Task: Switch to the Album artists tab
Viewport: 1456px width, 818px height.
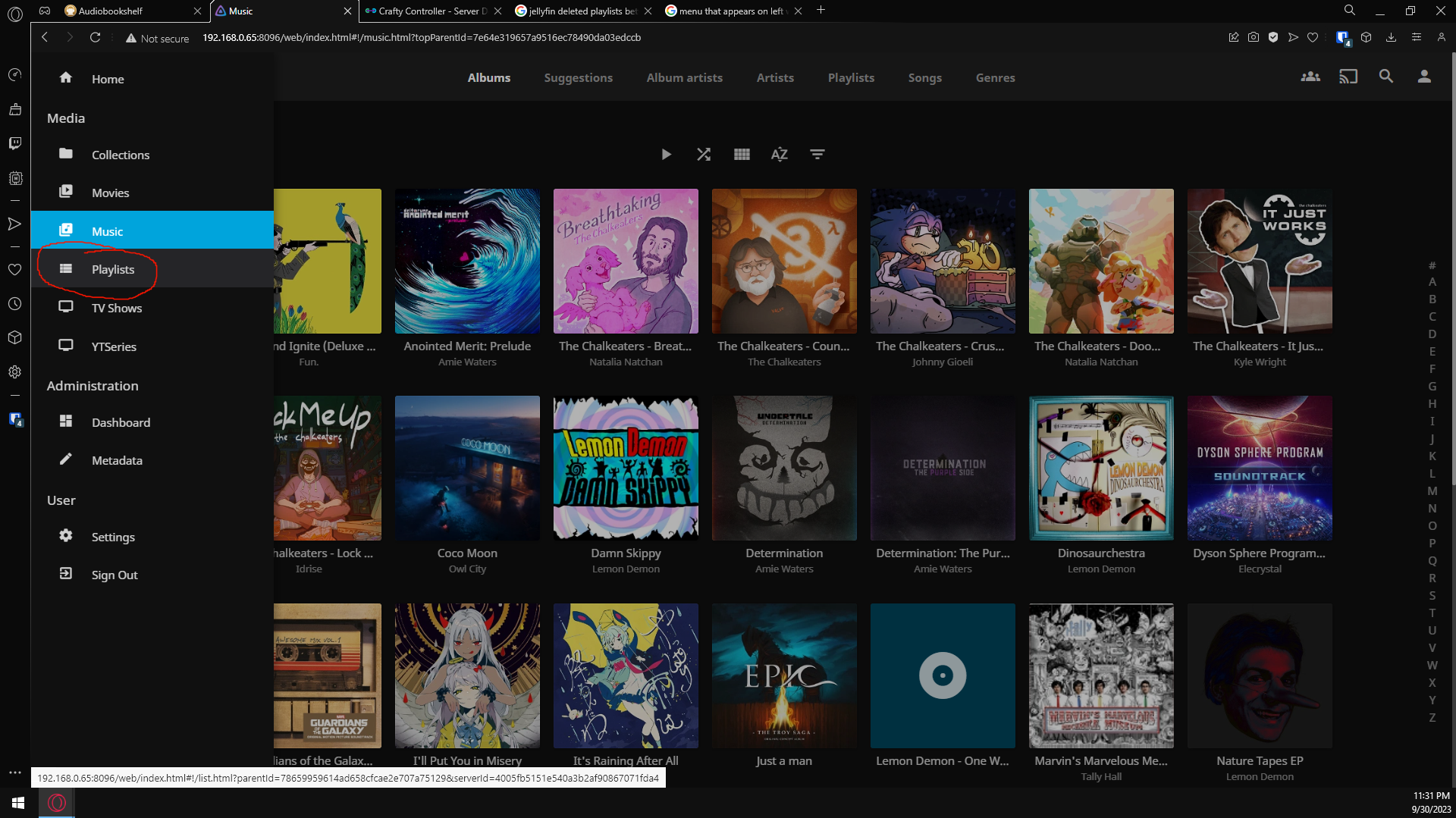Action: [x=684, y=78]
